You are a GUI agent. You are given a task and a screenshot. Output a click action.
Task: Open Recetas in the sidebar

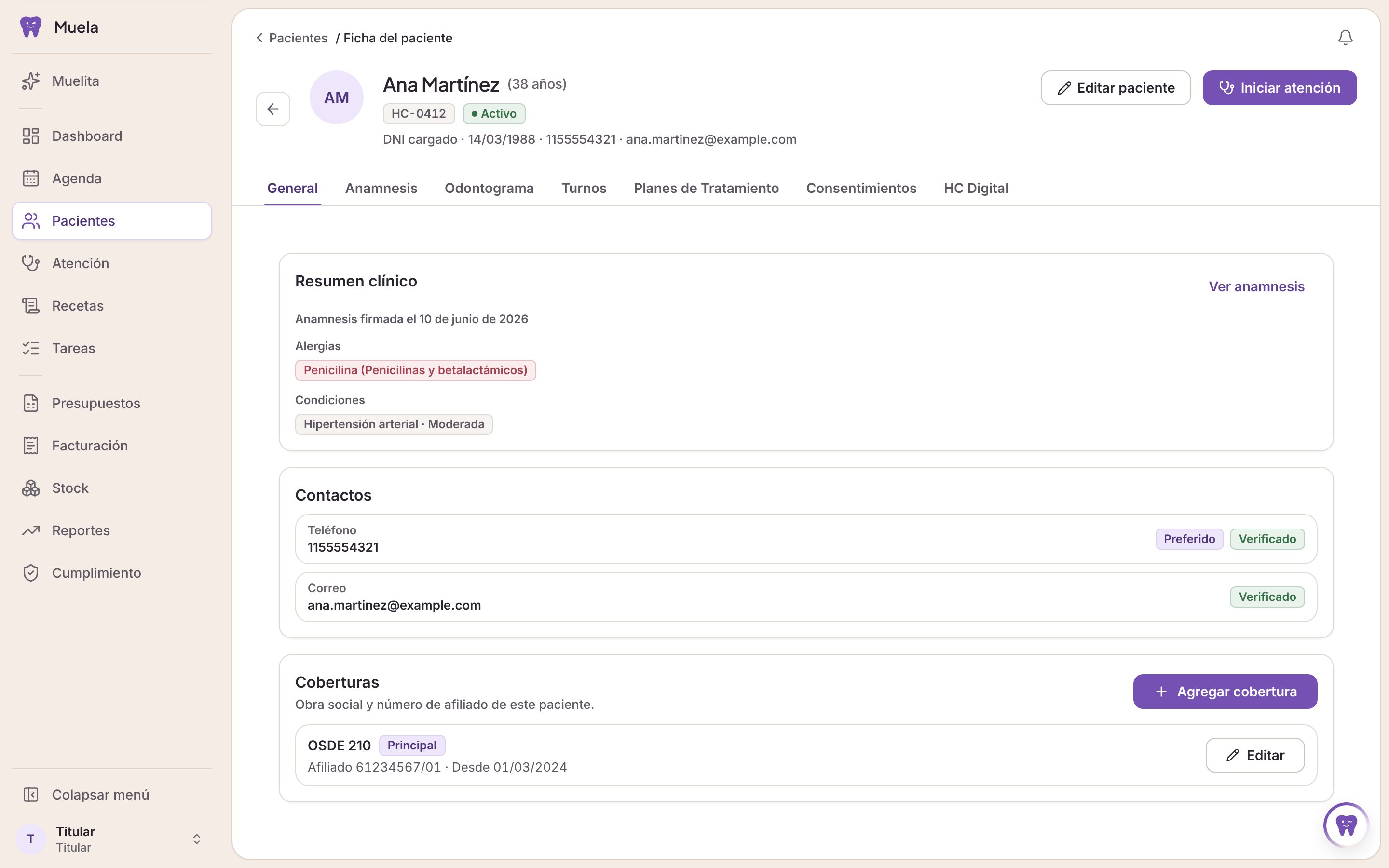[x=111, y=306]
